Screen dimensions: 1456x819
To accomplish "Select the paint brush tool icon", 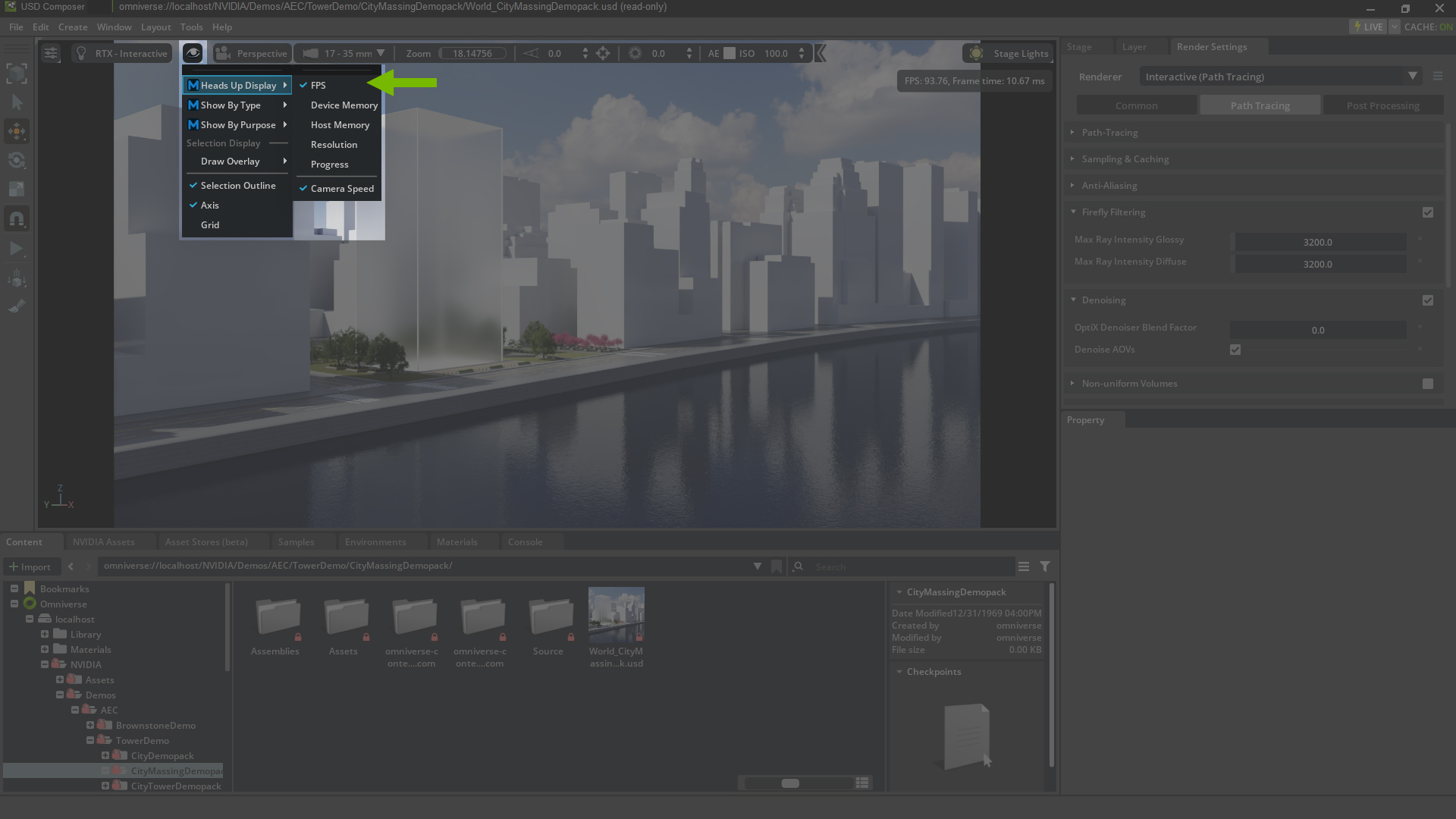I will [17, 306].
